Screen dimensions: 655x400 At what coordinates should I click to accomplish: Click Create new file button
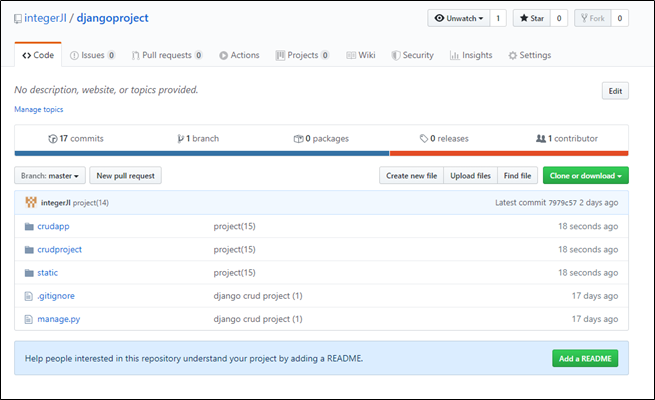pyautogui.click(x=411, y=176)
